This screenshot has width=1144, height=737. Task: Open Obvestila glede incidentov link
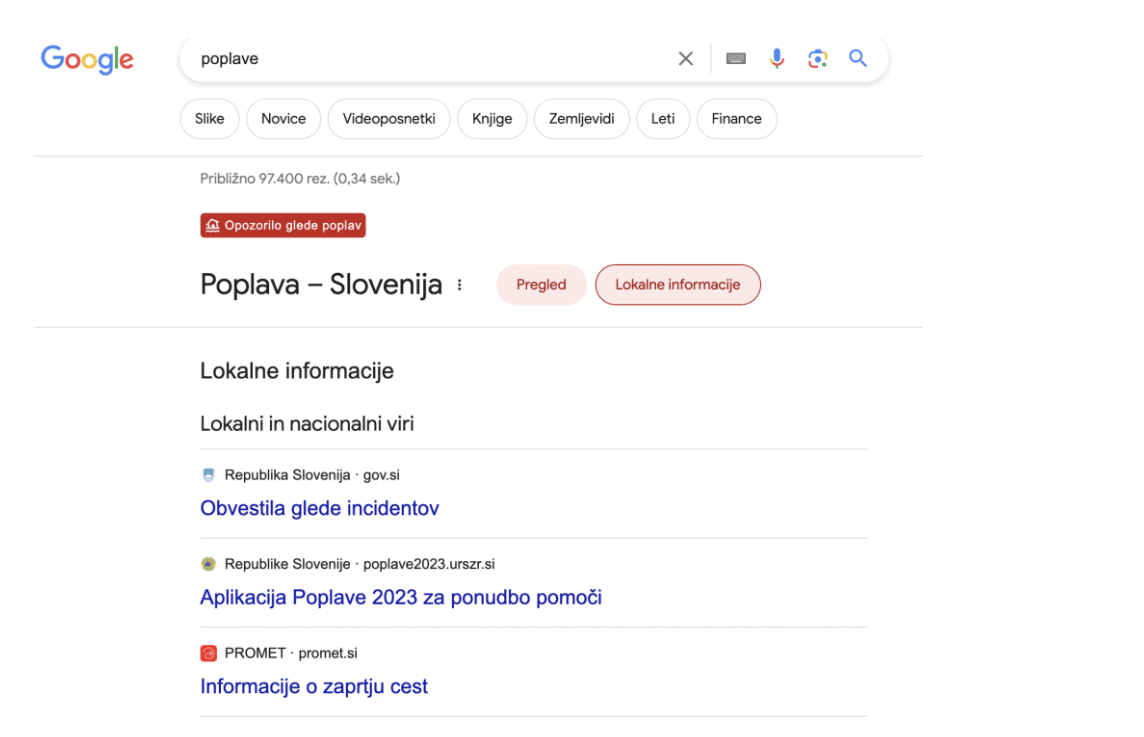click(319, 508)
